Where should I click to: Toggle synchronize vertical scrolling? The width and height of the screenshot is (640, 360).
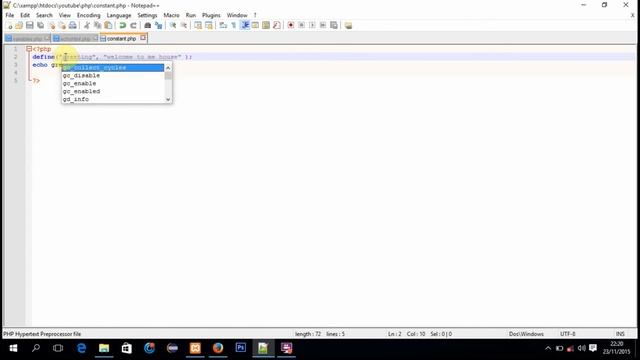point(198,25)
